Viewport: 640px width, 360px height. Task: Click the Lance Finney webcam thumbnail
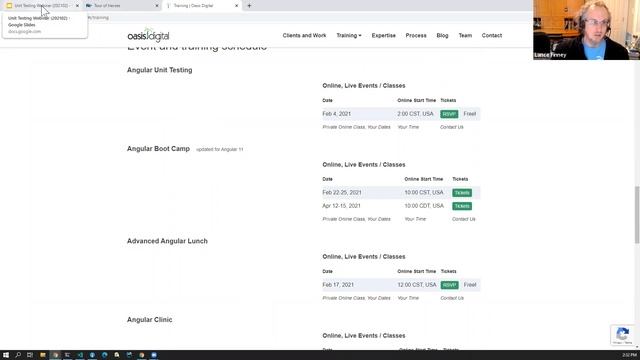pos(587,30)
